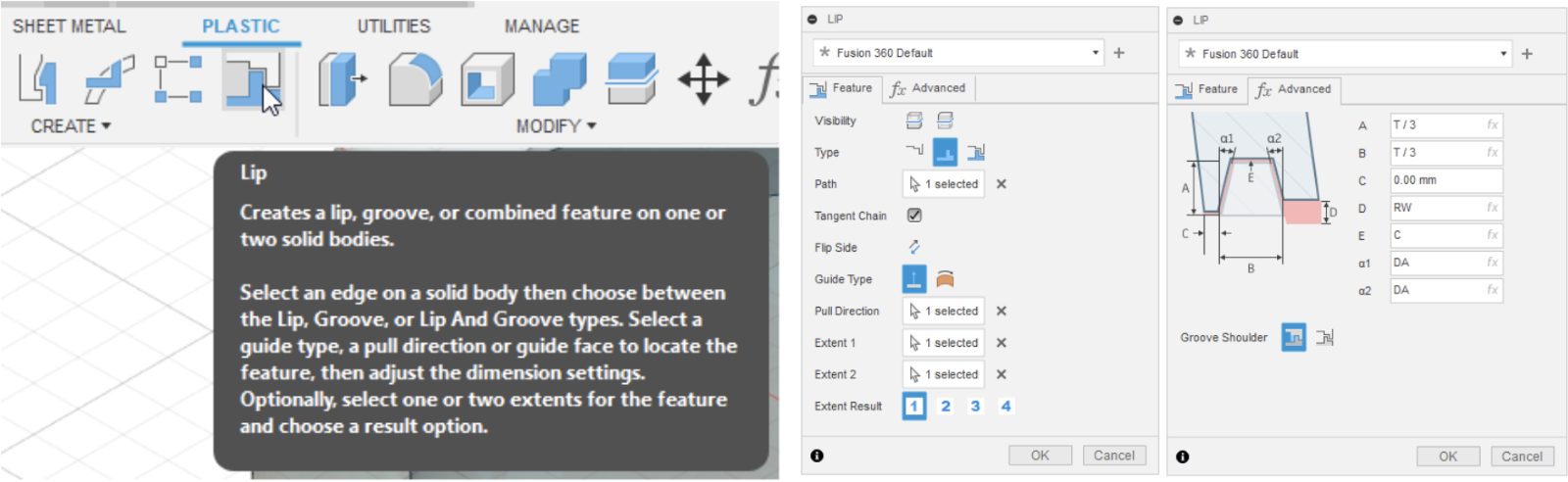Image resolution: width=1568 pixels, height=482 pixels.
Task: Click OK in the right LIP dialog
Action: point(1447,457)
